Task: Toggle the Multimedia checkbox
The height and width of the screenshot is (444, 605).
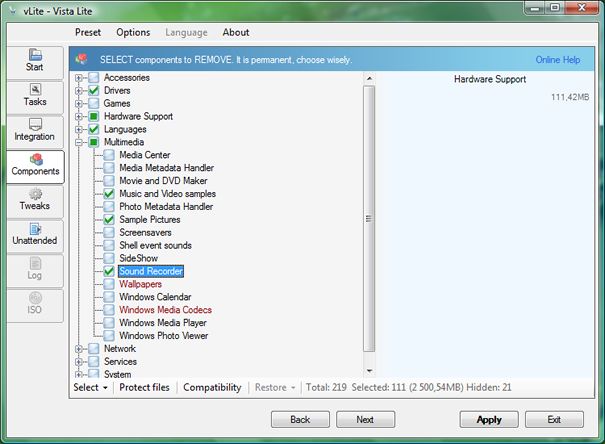Action: 94,142
